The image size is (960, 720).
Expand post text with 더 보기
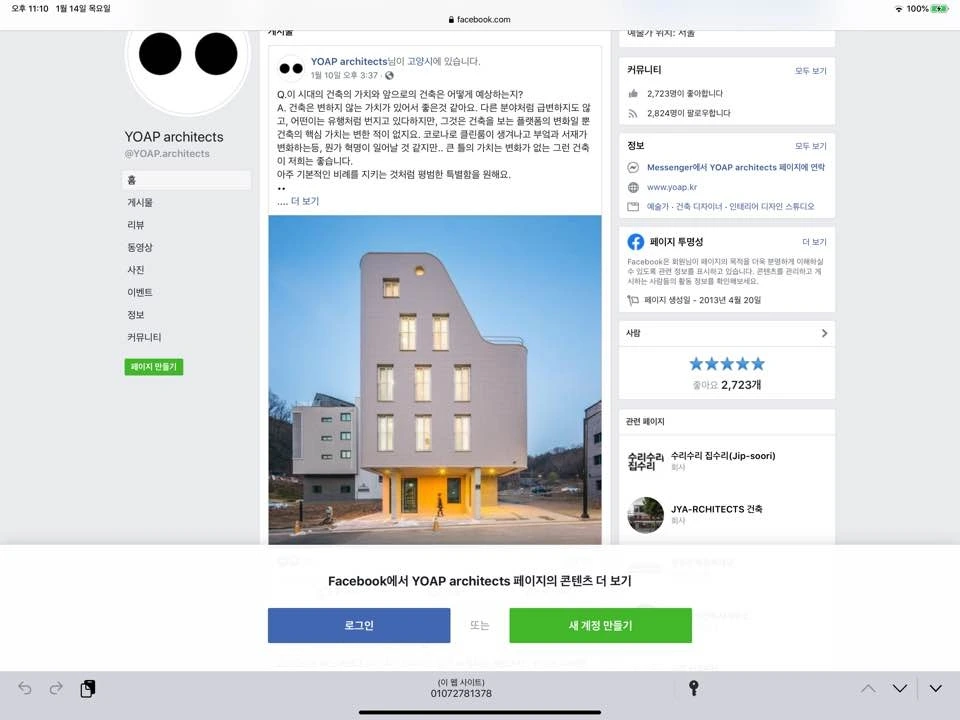pyautogui.click(x=305, y=201)
